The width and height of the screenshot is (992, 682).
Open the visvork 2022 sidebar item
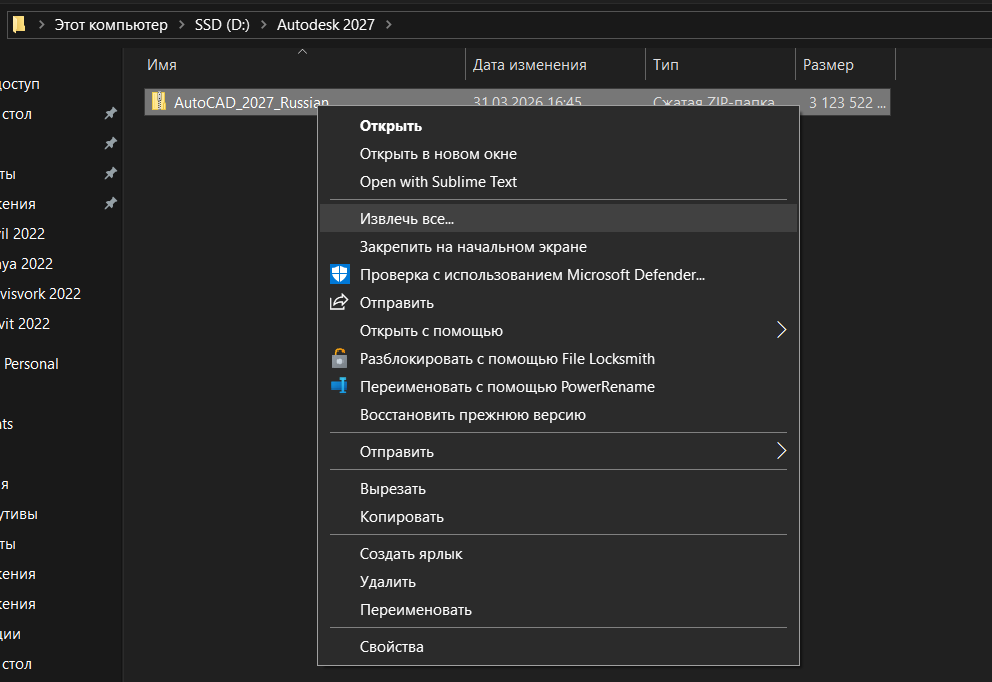pos(40,294)
